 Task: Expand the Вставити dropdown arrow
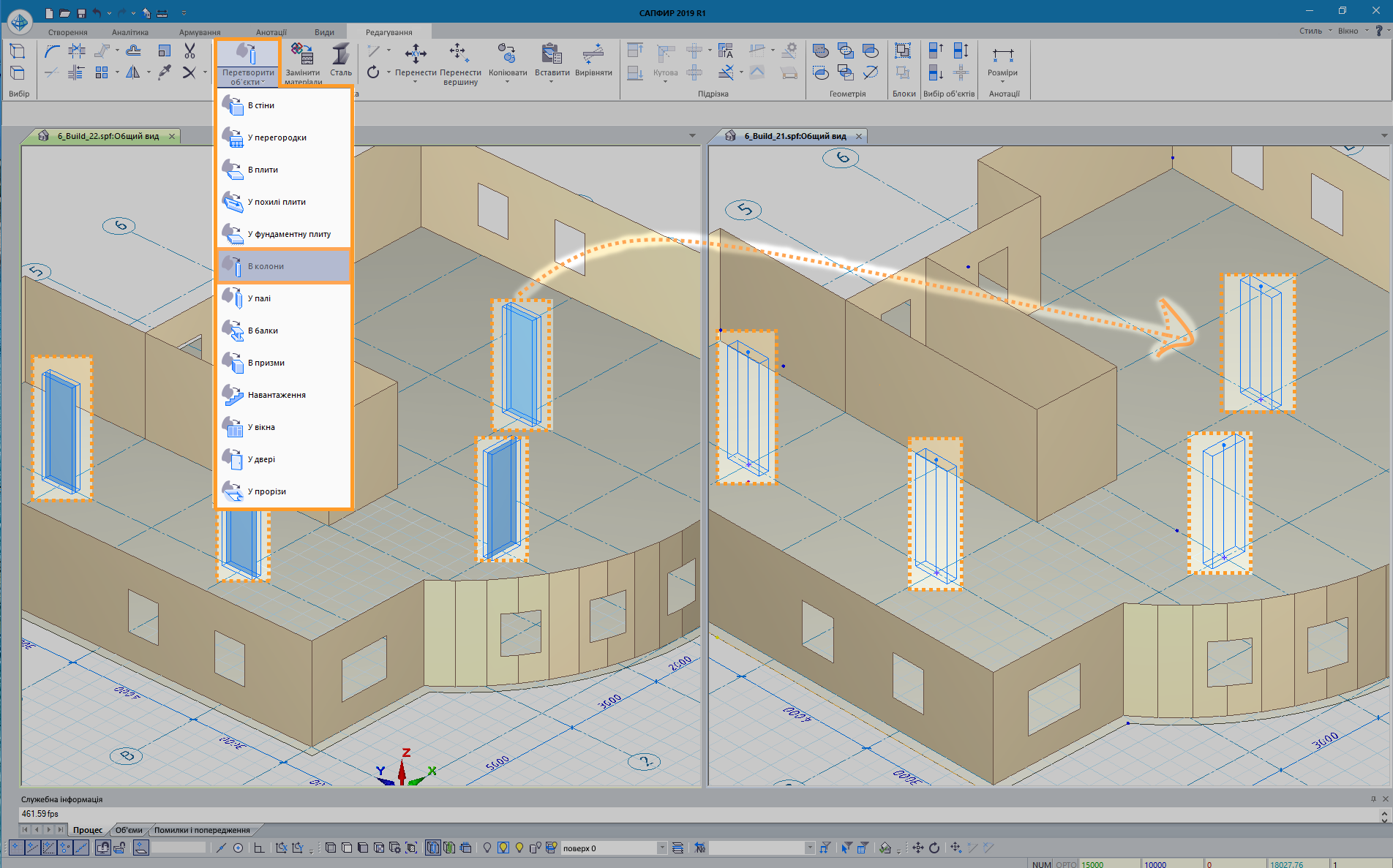click(552, 82)
